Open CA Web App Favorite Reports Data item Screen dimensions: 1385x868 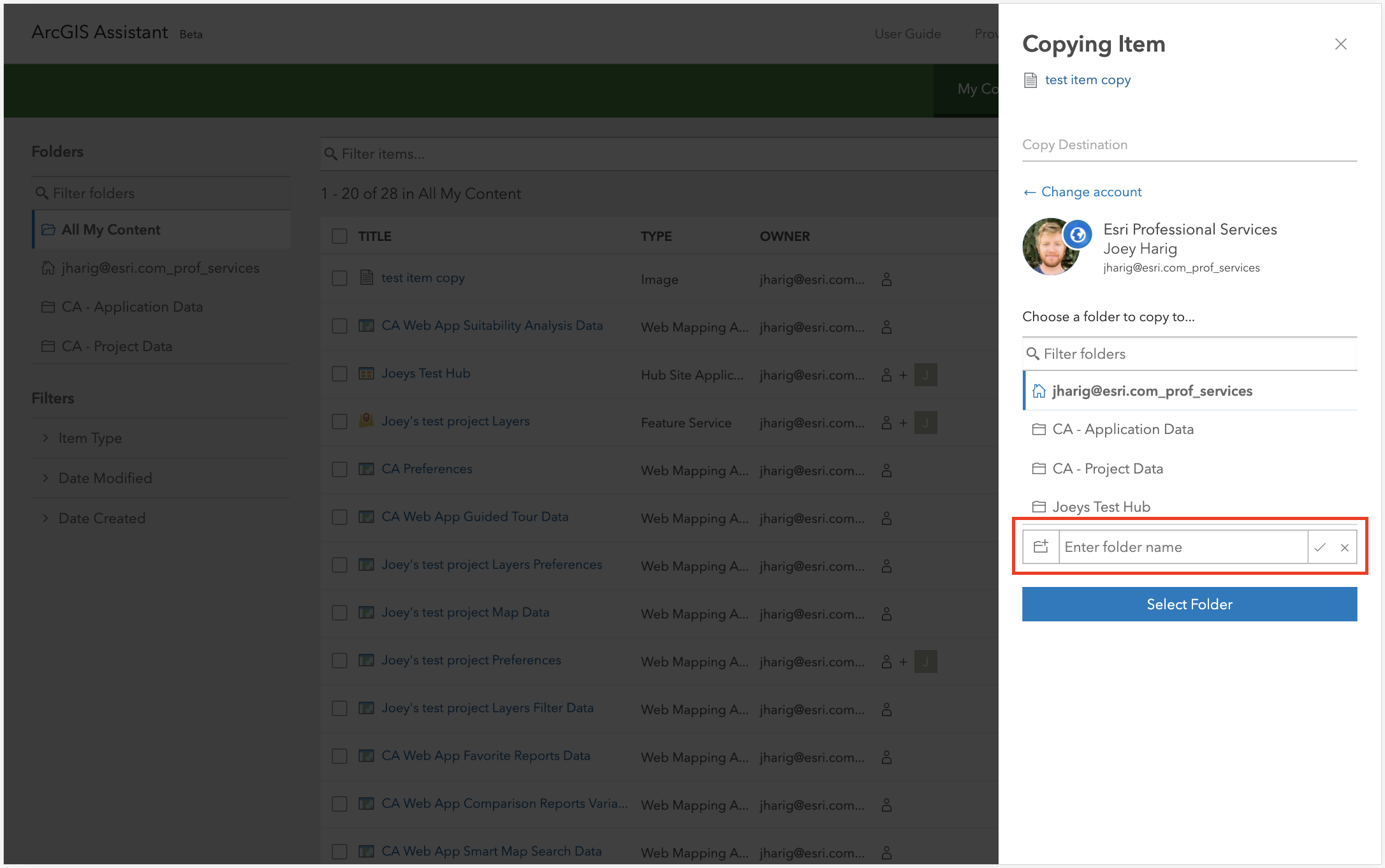tap(485, 756)
